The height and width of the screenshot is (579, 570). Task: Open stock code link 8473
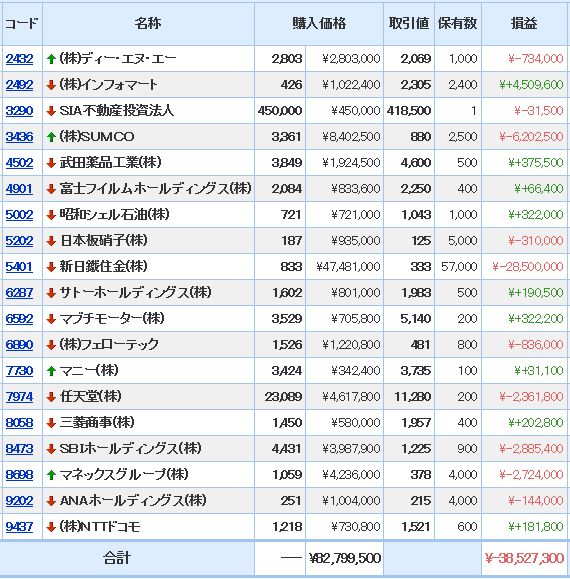coord(19,449)
